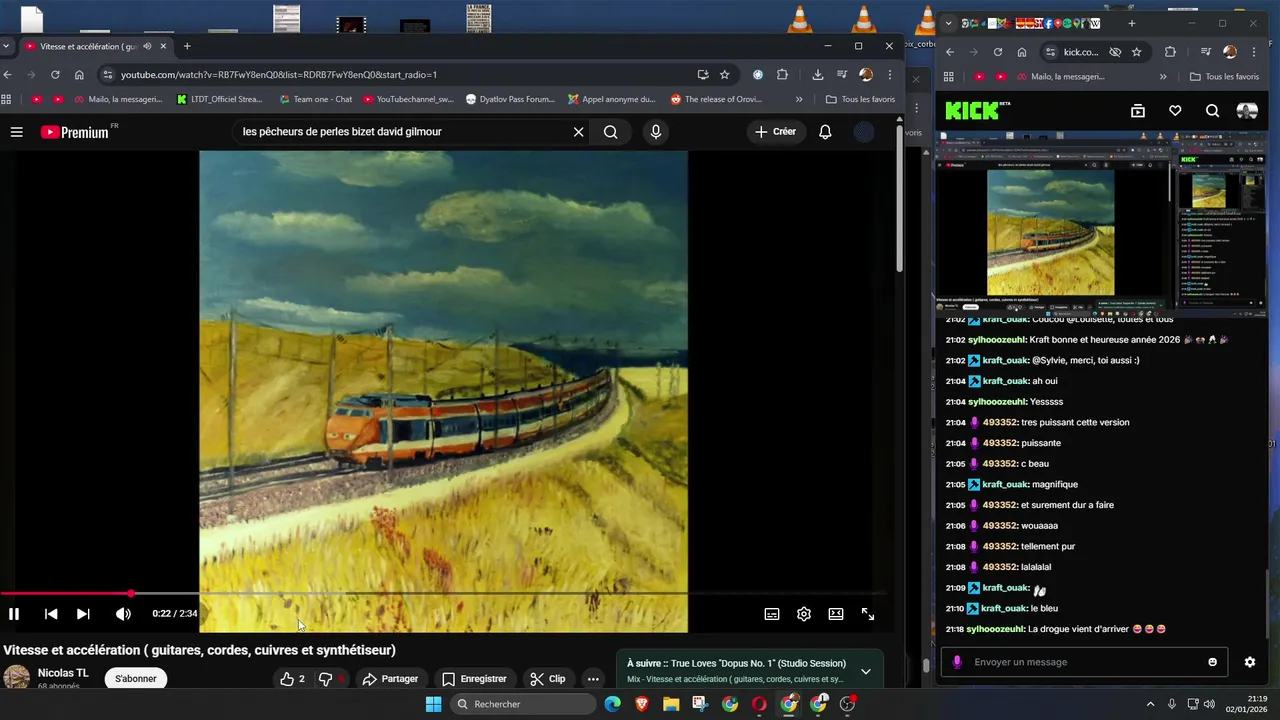Open YouTube player settings gear
The width and height of the screenshot is (1280, 720).
coord(804,614)
